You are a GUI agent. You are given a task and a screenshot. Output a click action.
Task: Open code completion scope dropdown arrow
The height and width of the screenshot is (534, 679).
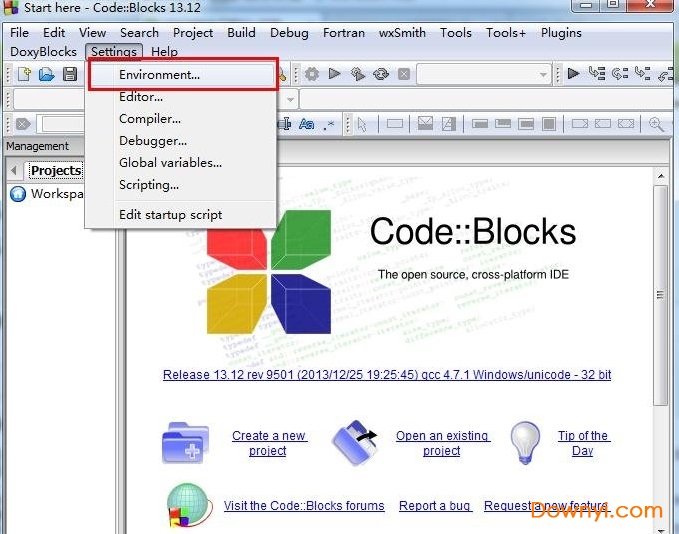[x=291, y=100]
